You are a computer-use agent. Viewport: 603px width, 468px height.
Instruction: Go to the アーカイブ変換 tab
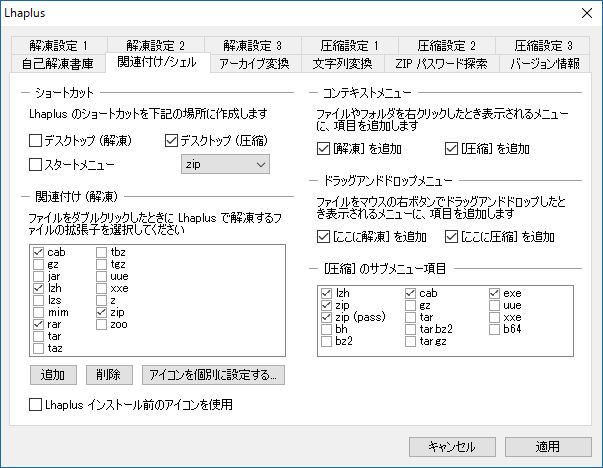(x=253, y=64)
